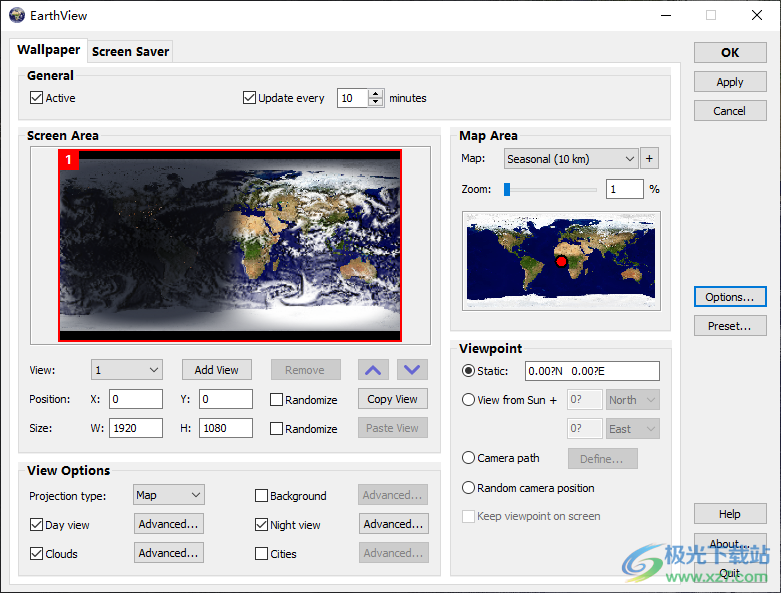The width and height of the screenshot is (781, 593).
Task: Enable the Background checkbox
Action: click(x=261, y=496)
